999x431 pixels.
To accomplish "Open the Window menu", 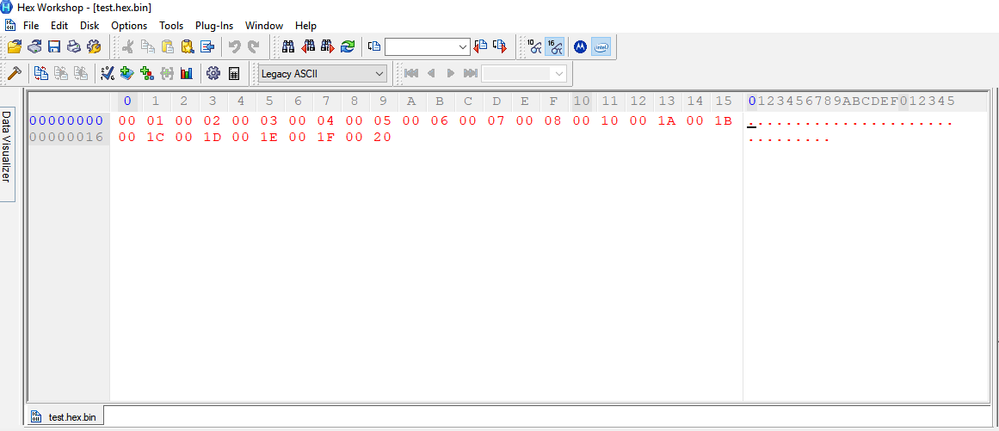I will (x=264, y=26).
